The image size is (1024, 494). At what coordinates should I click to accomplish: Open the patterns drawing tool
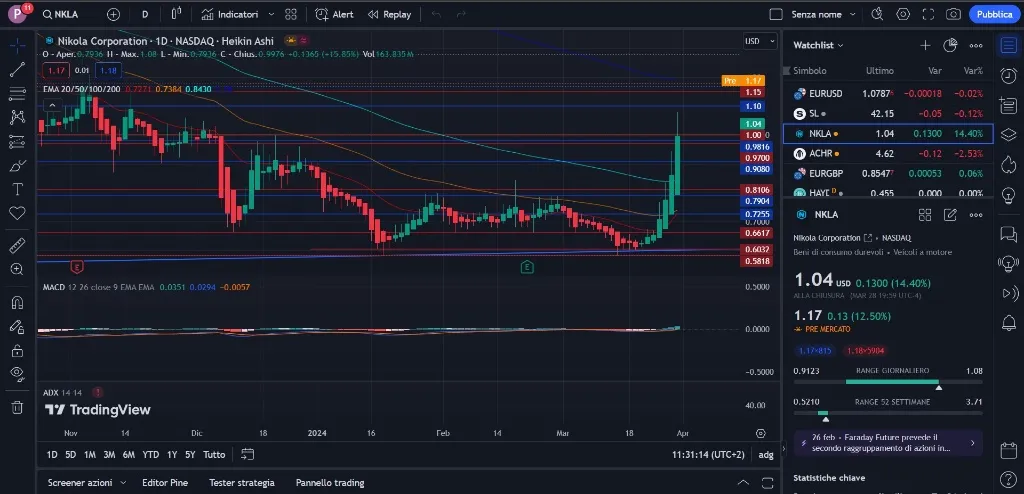(x=18, y=117)
